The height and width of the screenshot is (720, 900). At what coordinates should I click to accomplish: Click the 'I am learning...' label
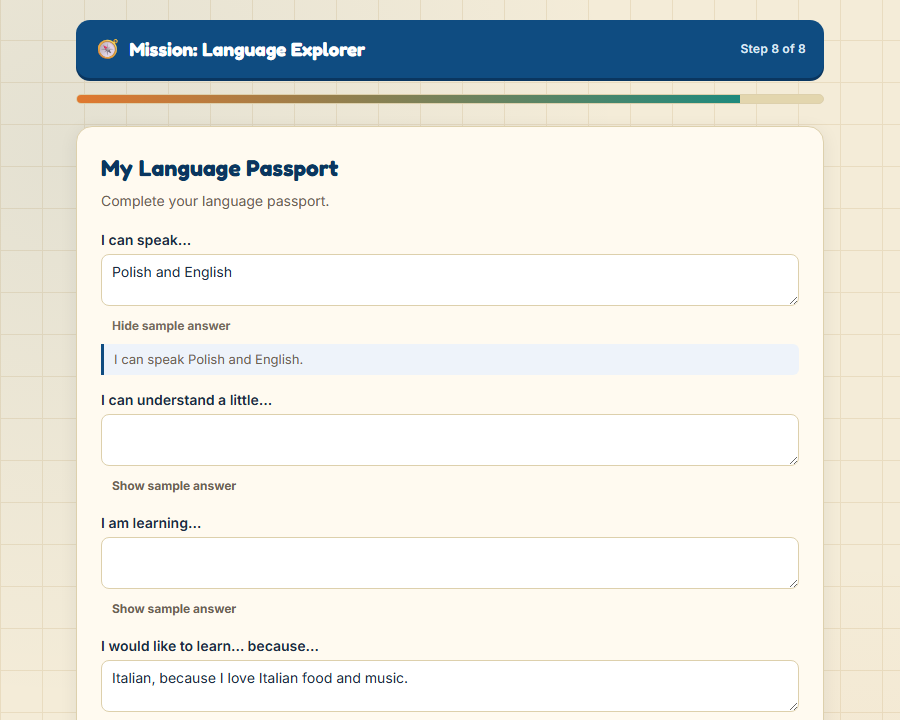click(x=151, y=523)
